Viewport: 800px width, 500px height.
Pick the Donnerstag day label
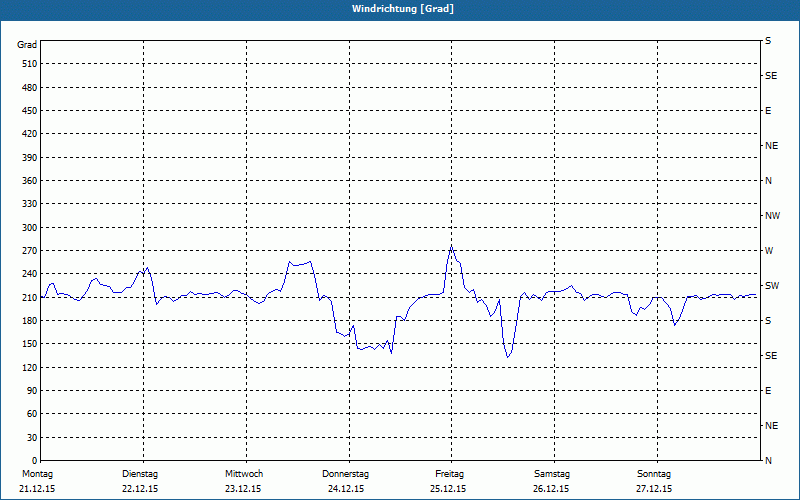[346, 473]
